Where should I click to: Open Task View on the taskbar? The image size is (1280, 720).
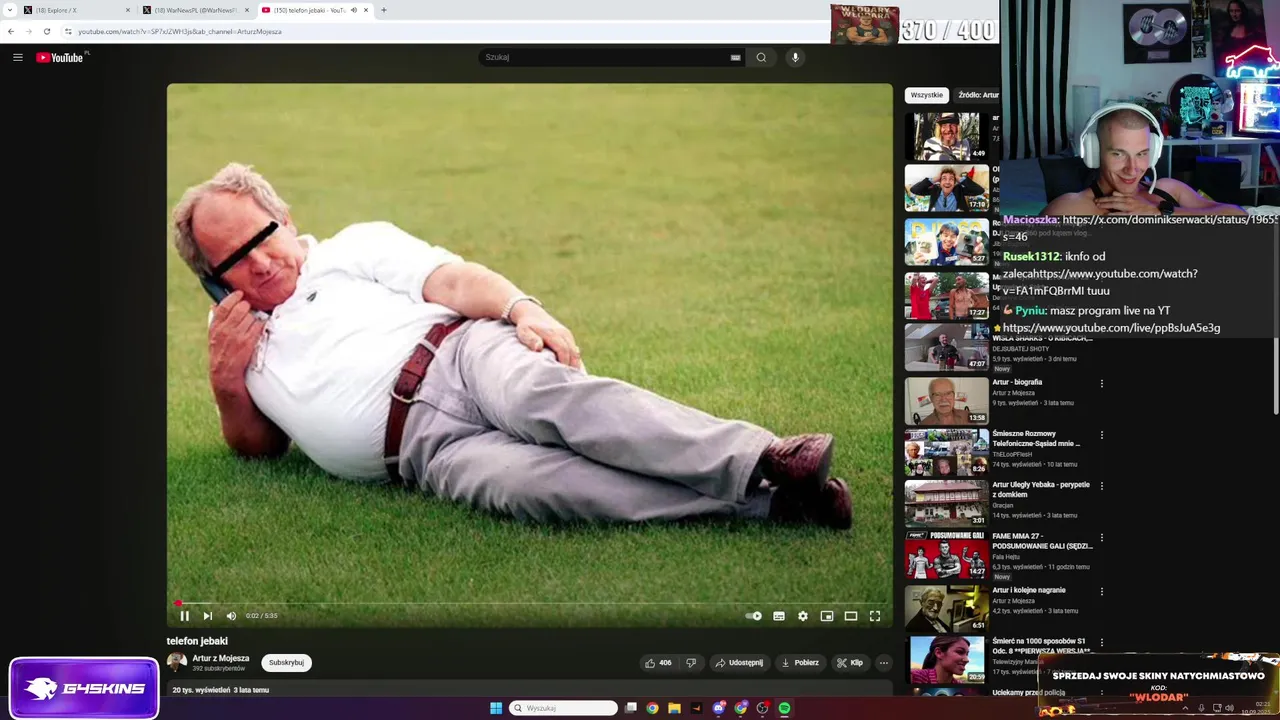coord(630,708)
